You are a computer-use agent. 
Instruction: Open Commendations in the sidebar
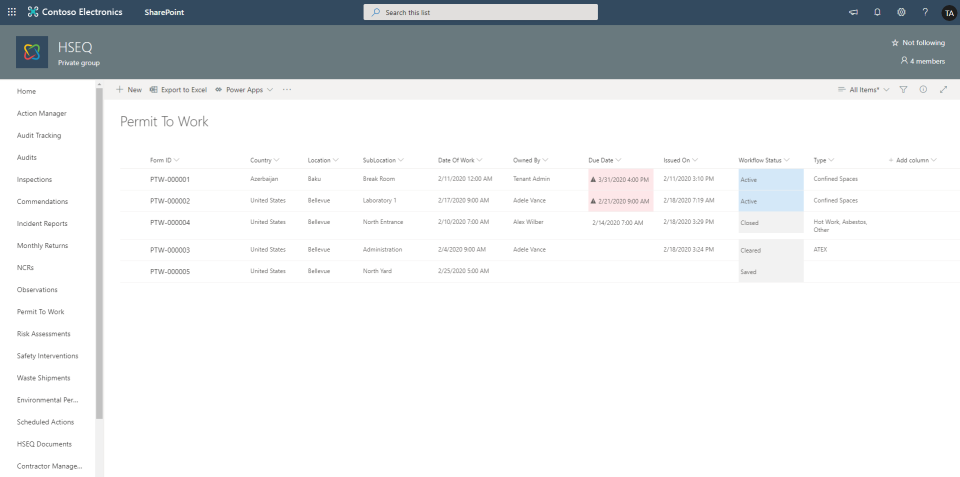coord(42,201)
